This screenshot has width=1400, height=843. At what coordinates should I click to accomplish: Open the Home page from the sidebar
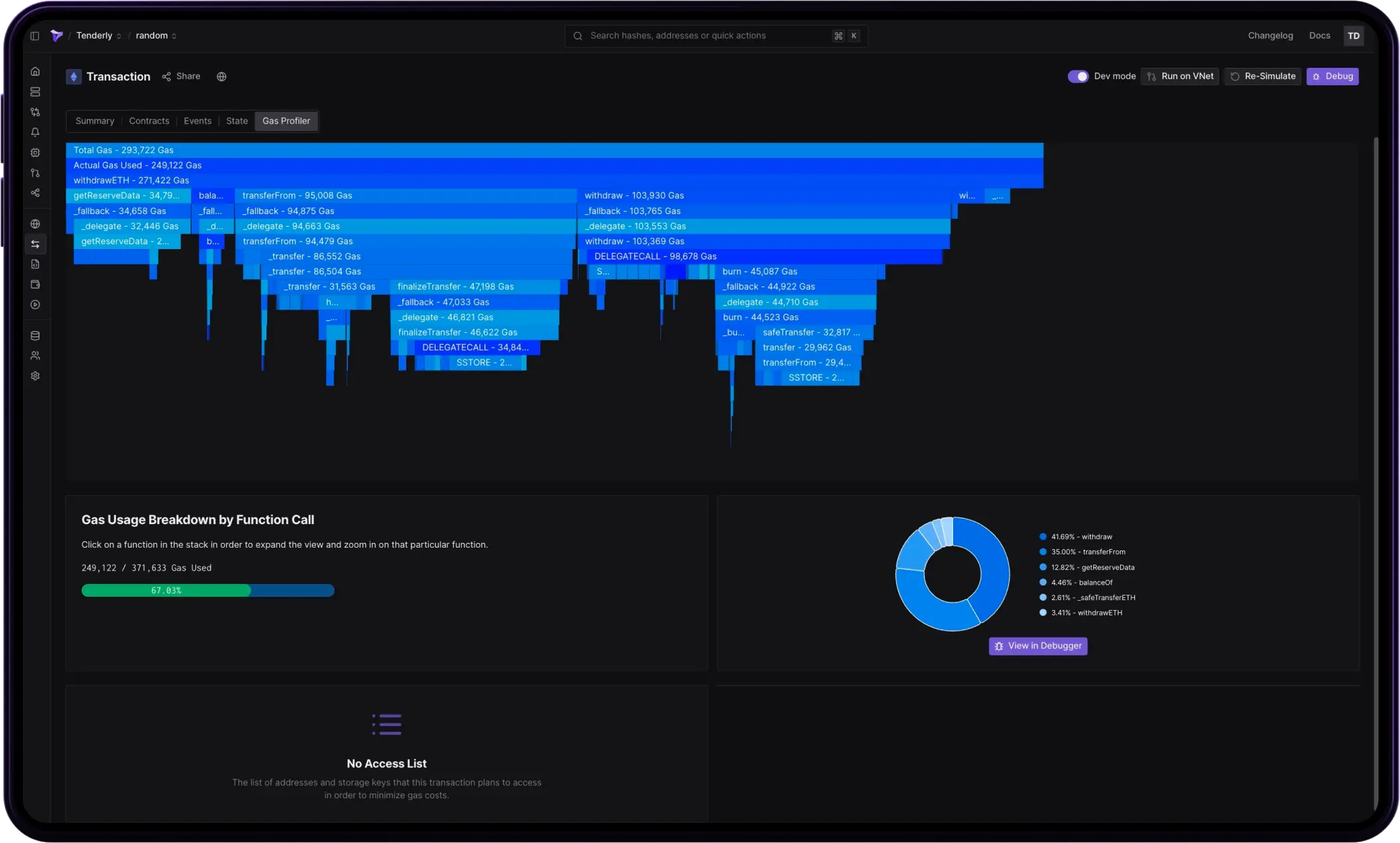pos(36,72)
